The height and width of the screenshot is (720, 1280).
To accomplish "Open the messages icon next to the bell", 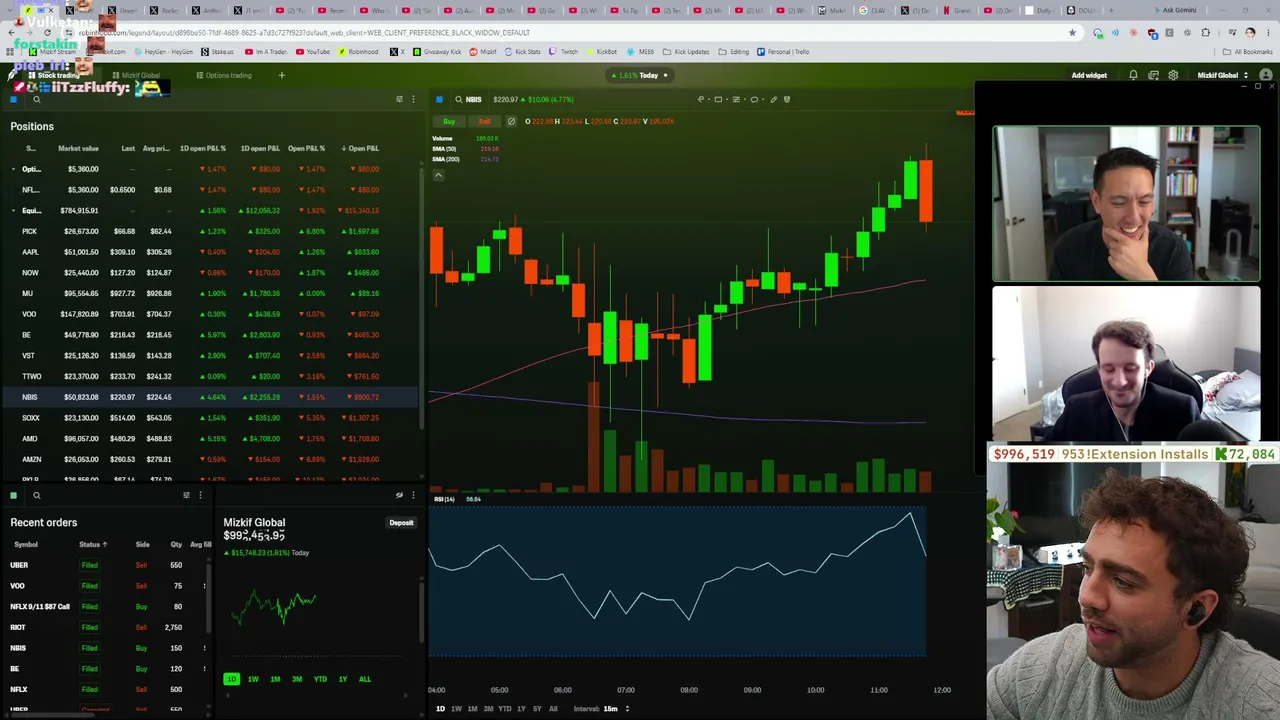I will 1153,75.
